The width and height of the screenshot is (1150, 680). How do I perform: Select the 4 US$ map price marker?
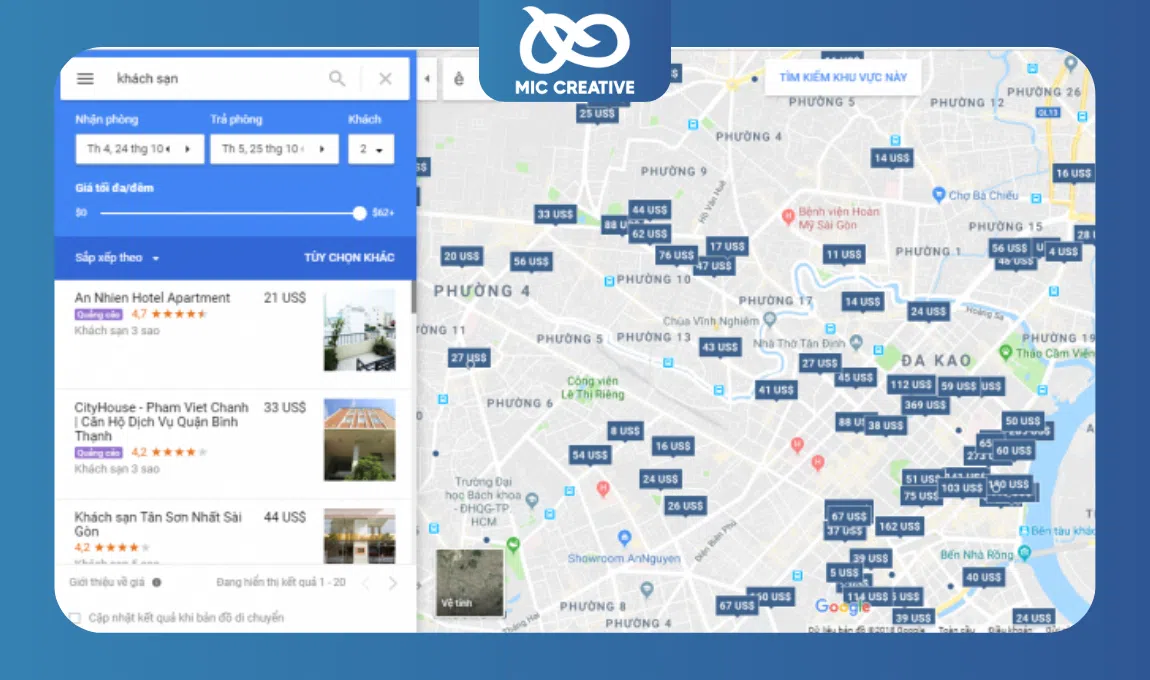click(x=1063, y=252)
